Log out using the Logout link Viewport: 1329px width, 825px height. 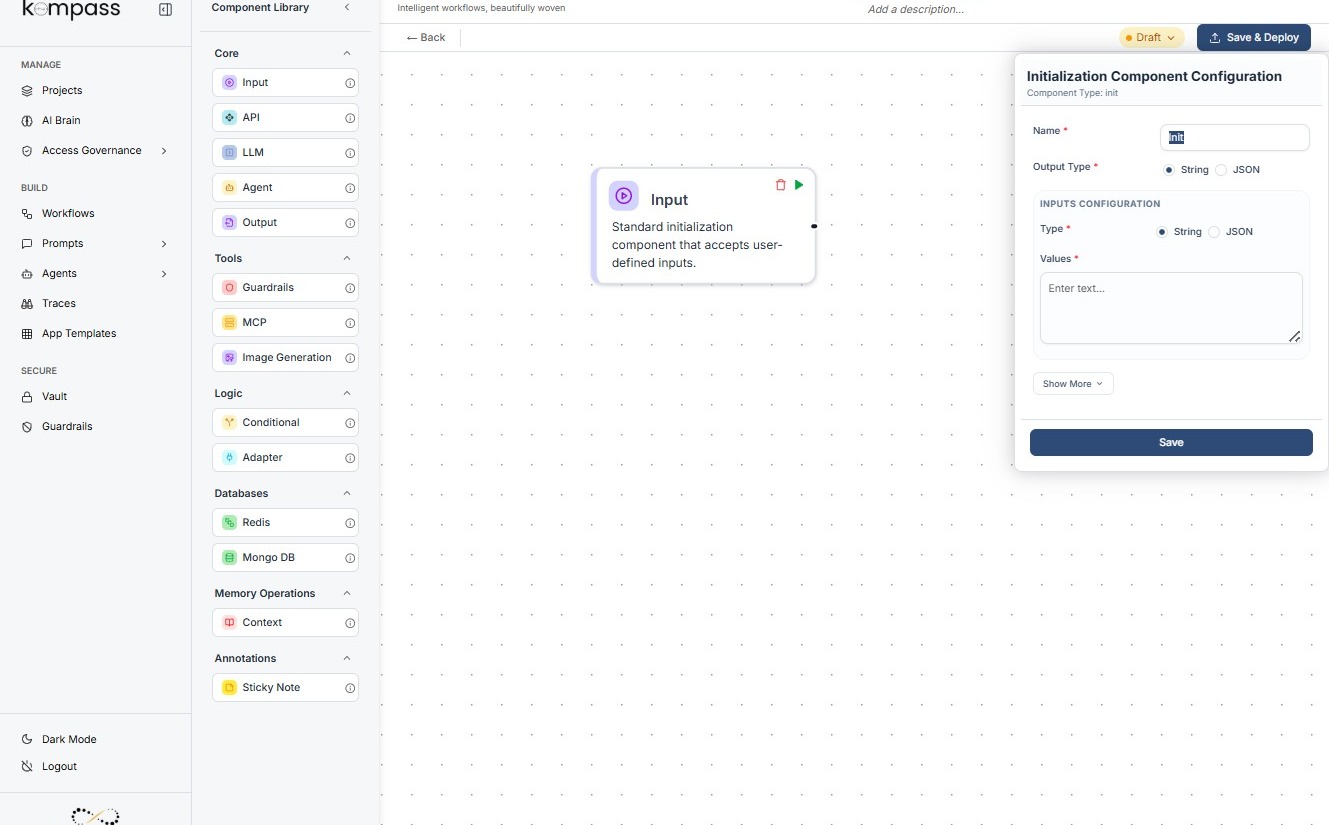pos(49,766)
